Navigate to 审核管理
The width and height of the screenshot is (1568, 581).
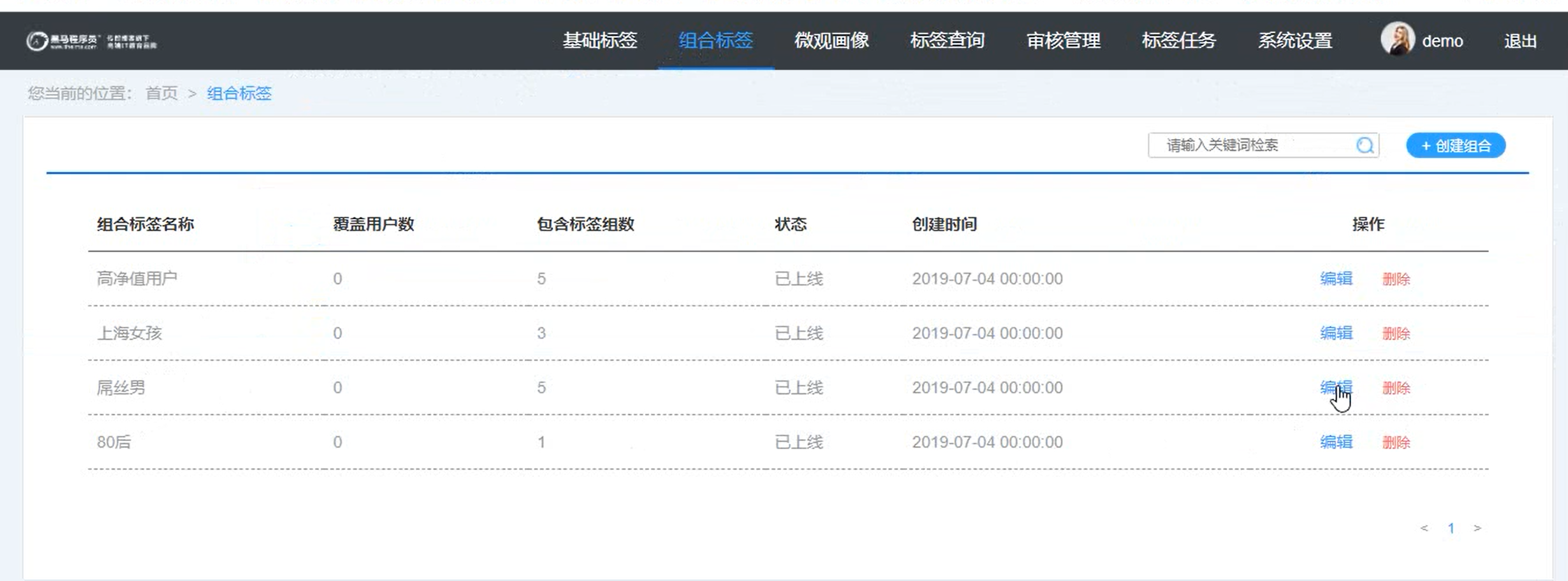[x=1064, y=41]
